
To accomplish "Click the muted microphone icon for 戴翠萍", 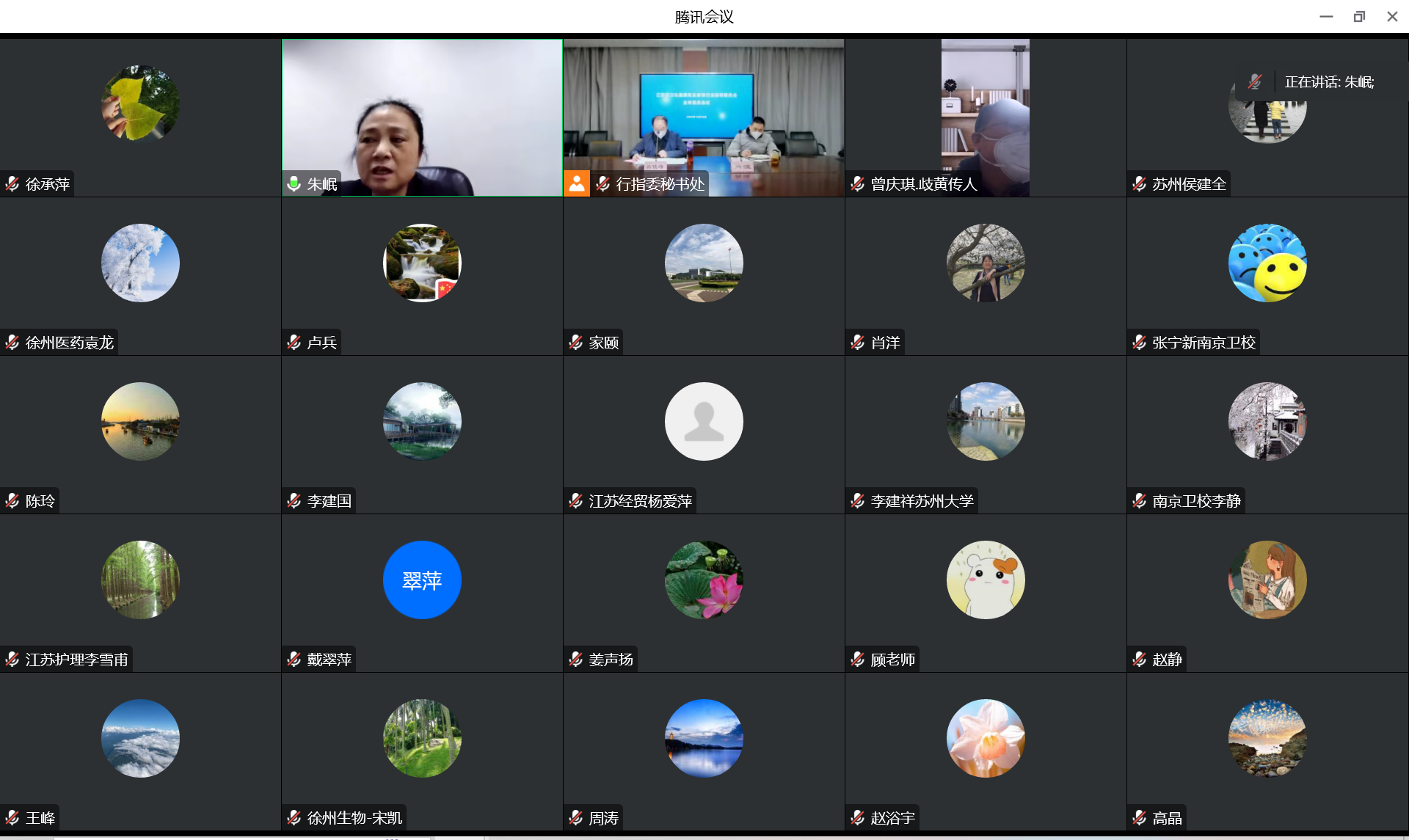I will click(x=294, y=659).
